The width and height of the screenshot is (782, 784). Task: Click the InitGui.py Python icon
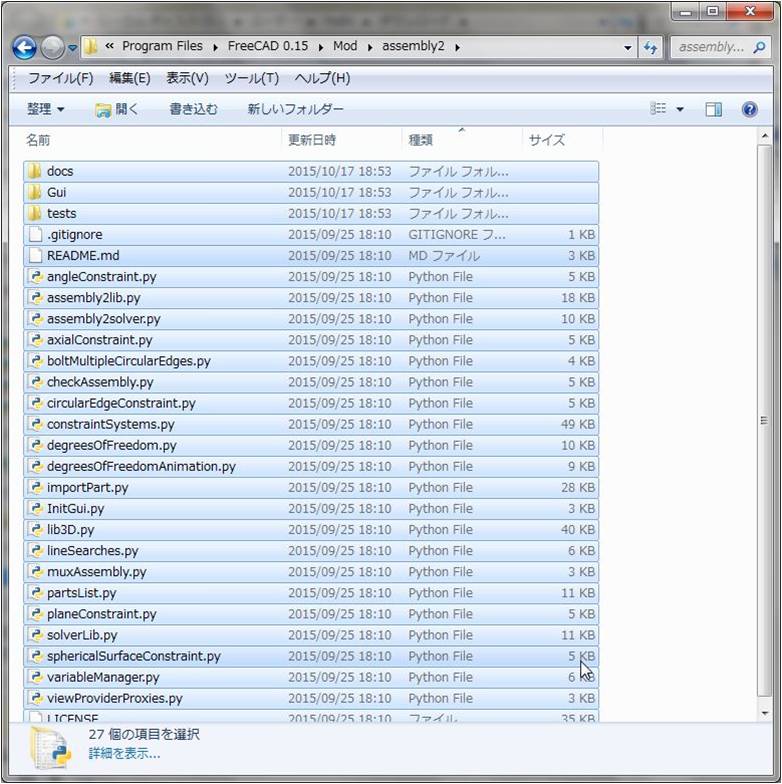35,508
